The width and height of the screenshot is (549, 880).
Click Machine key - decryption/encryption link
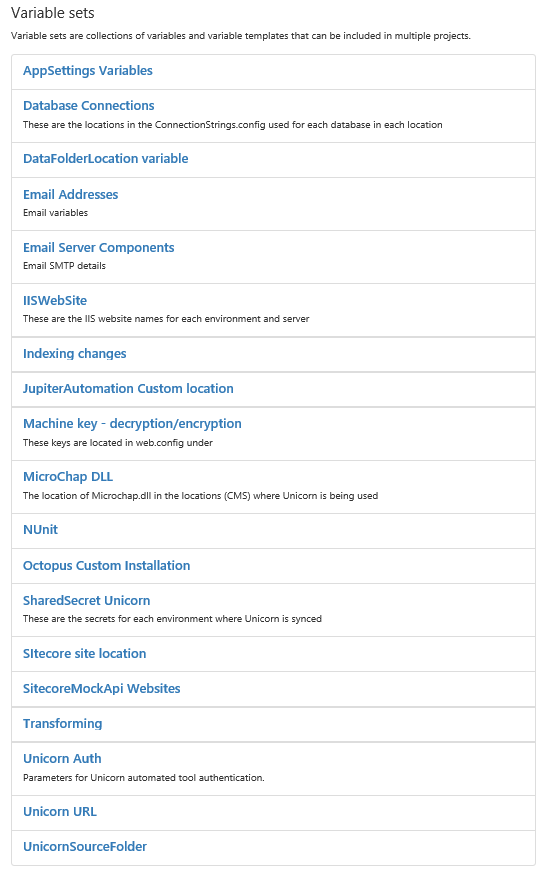tap(132, 424)
